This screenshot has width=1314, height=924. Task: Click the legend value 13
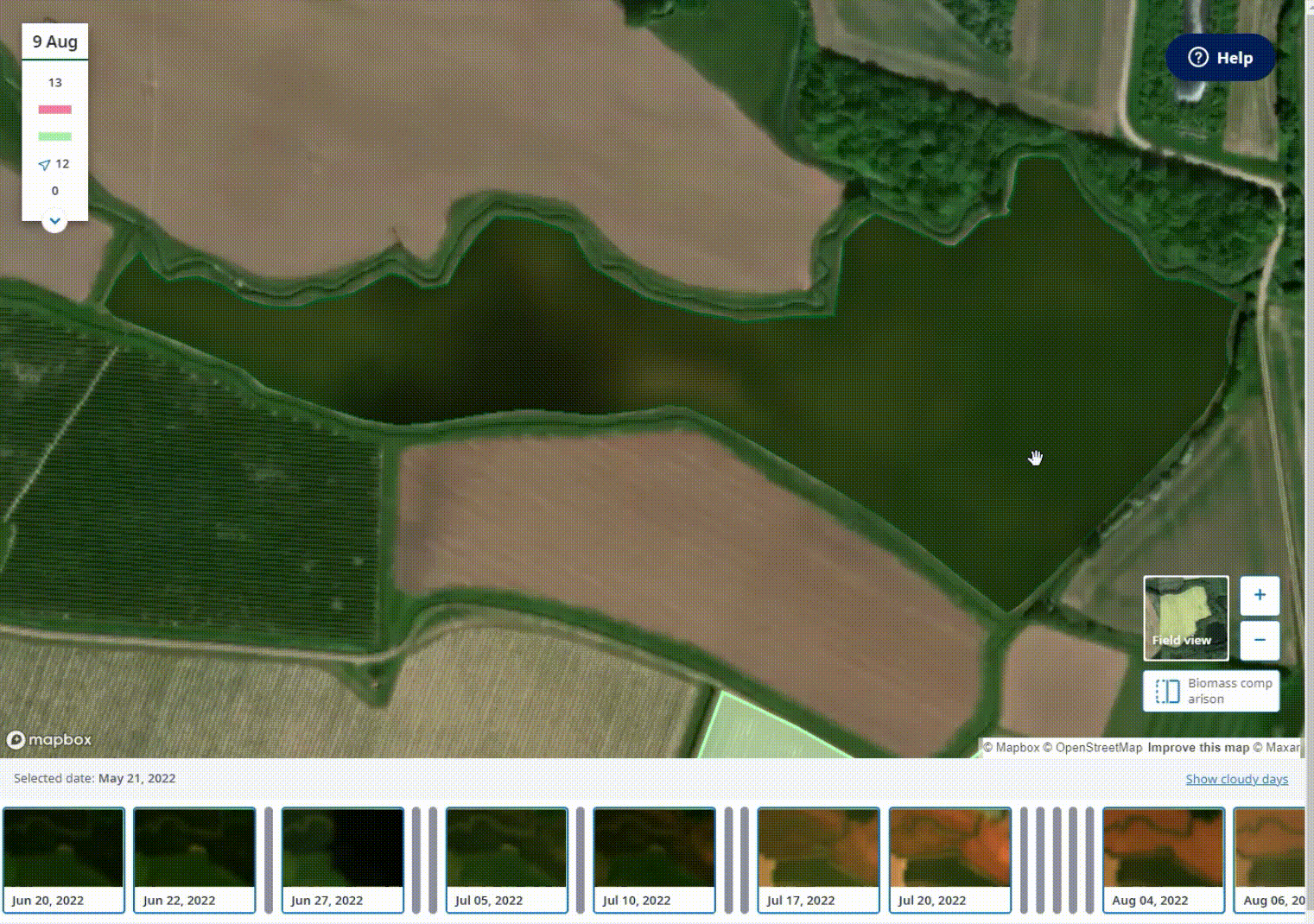(x=55, y=83)
